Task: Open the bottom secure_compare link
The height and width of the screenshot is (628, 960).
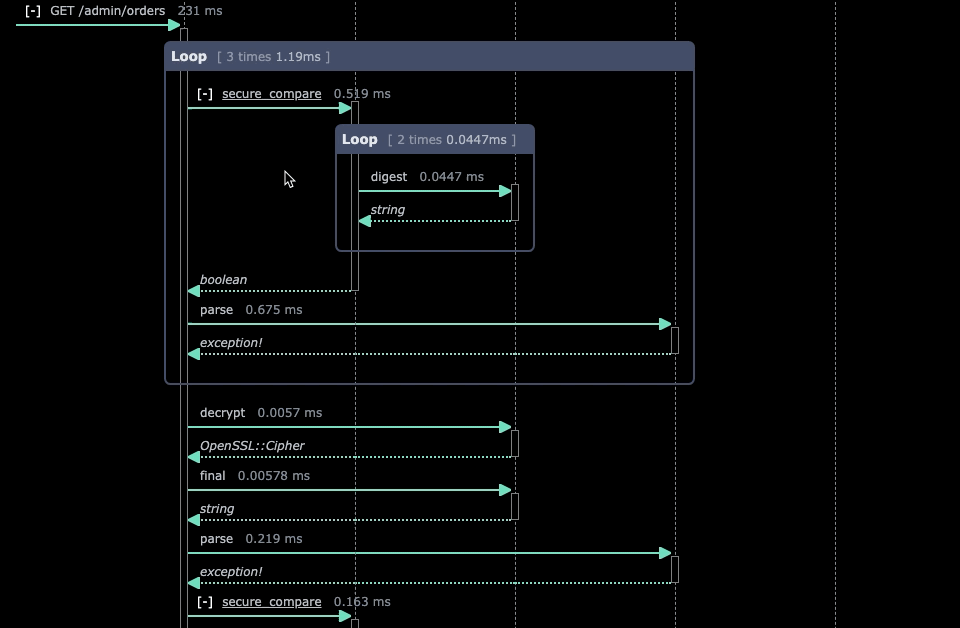Action: (270, 601)
